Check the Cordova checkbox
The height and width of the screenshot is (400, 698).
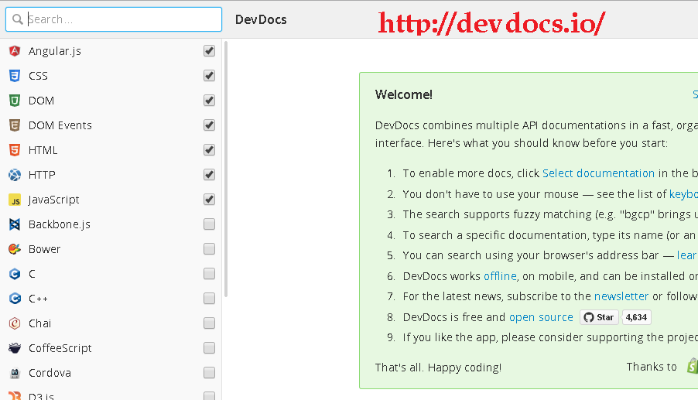[x=209, y=373]
